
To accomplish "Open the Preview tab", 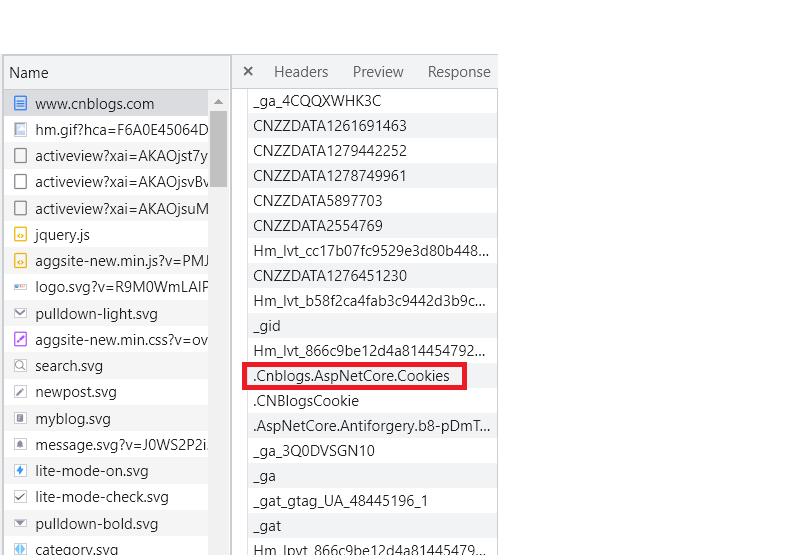I will [378, 72].
